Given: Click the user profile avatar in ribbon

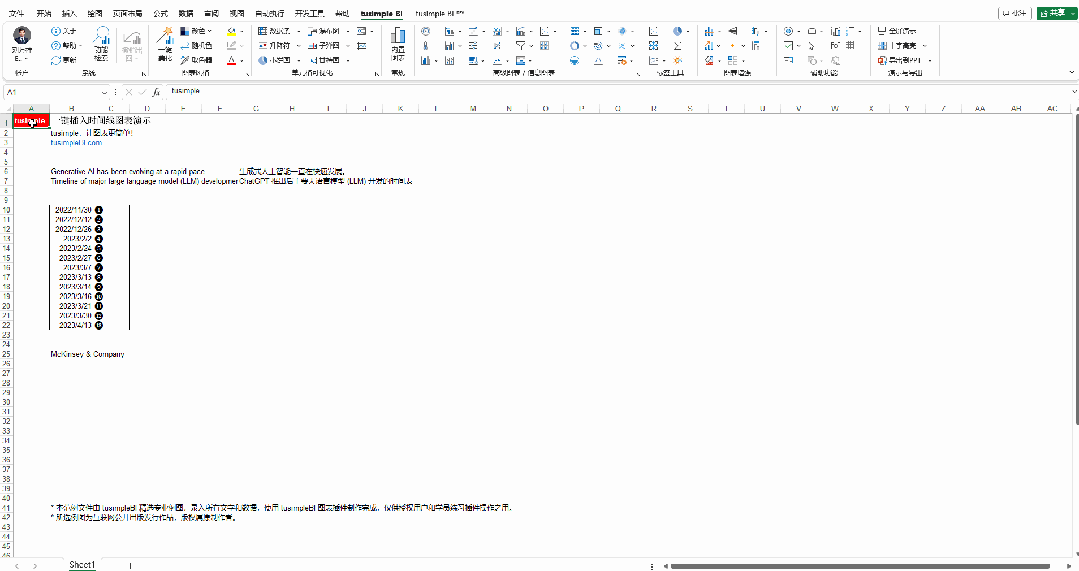Looking at the screenshot, I should click(21, 36).
